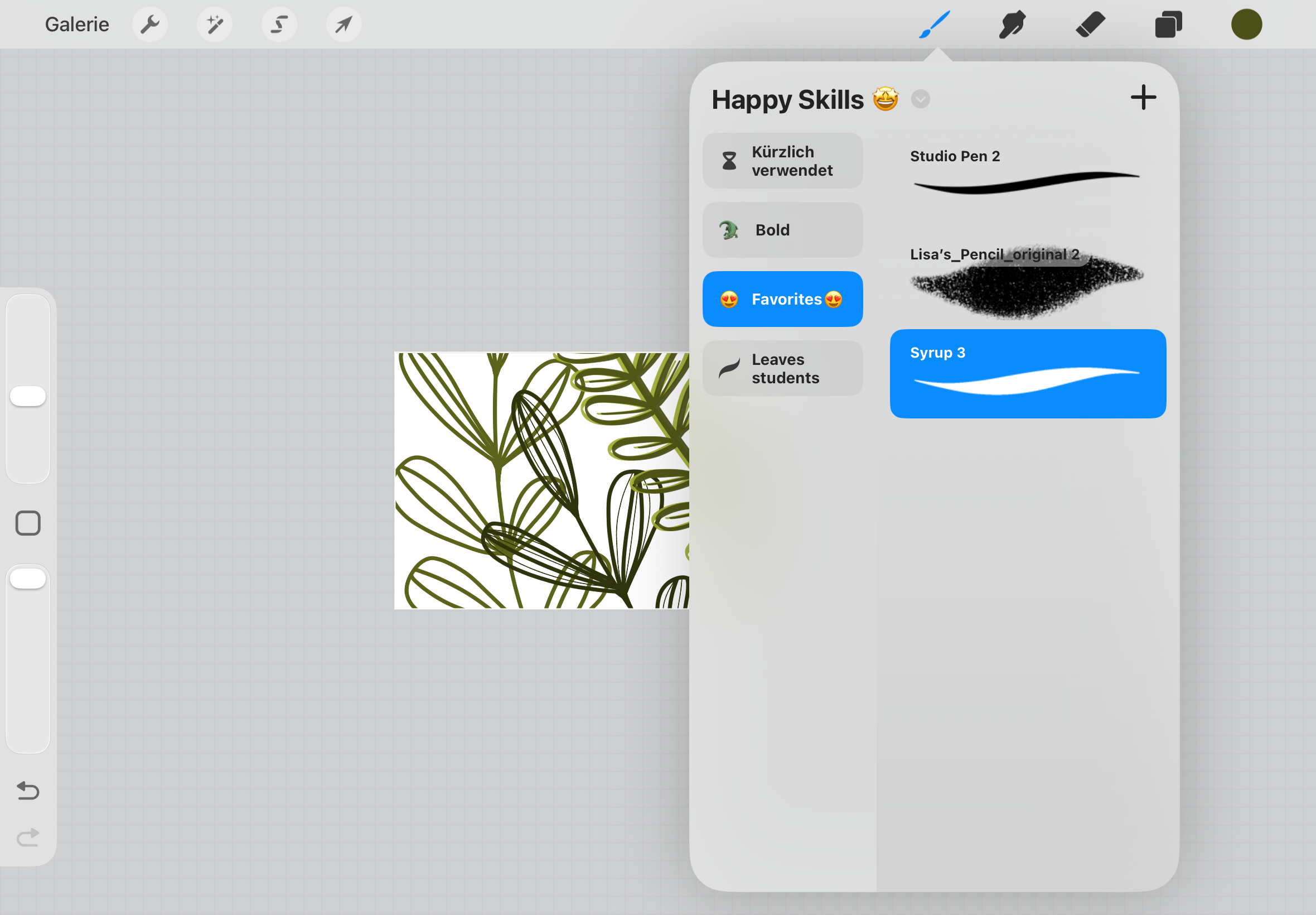Add a new brush with plus
Screen dimensions: 1316x915
(1143, 98)
